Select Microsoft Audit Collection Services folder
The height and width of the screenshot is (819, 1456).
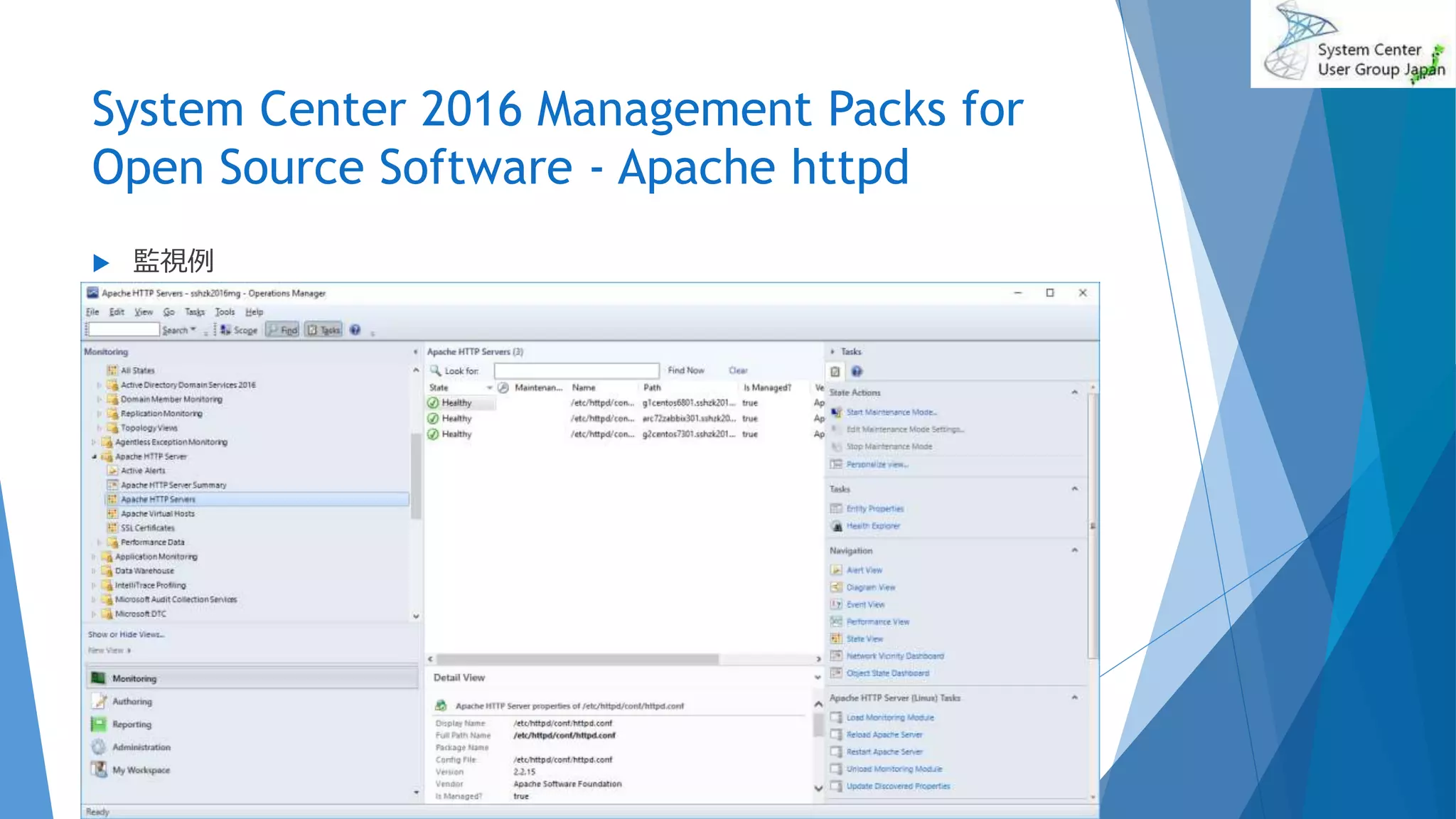point(175,599)
